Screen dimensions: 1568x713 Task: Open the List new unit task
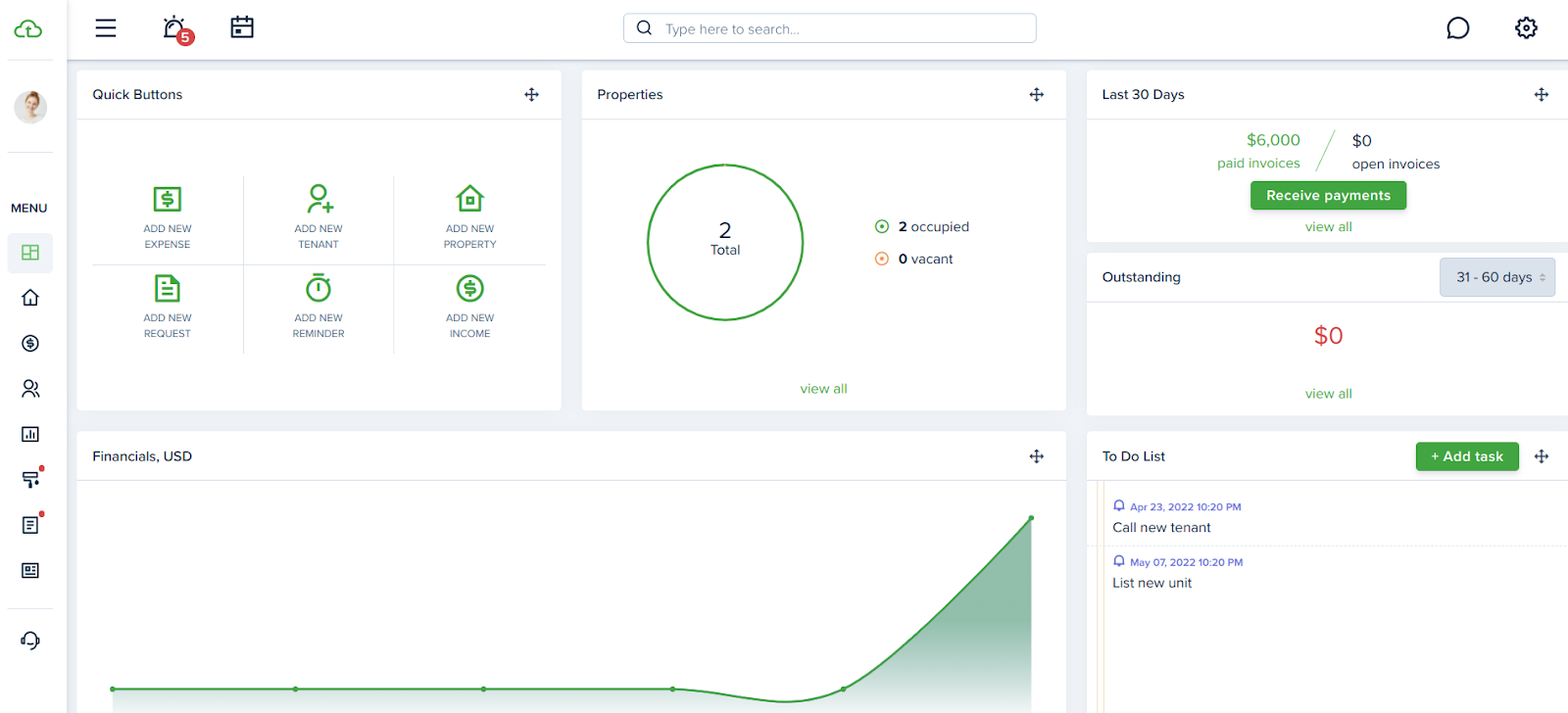tap(1152, 583)
